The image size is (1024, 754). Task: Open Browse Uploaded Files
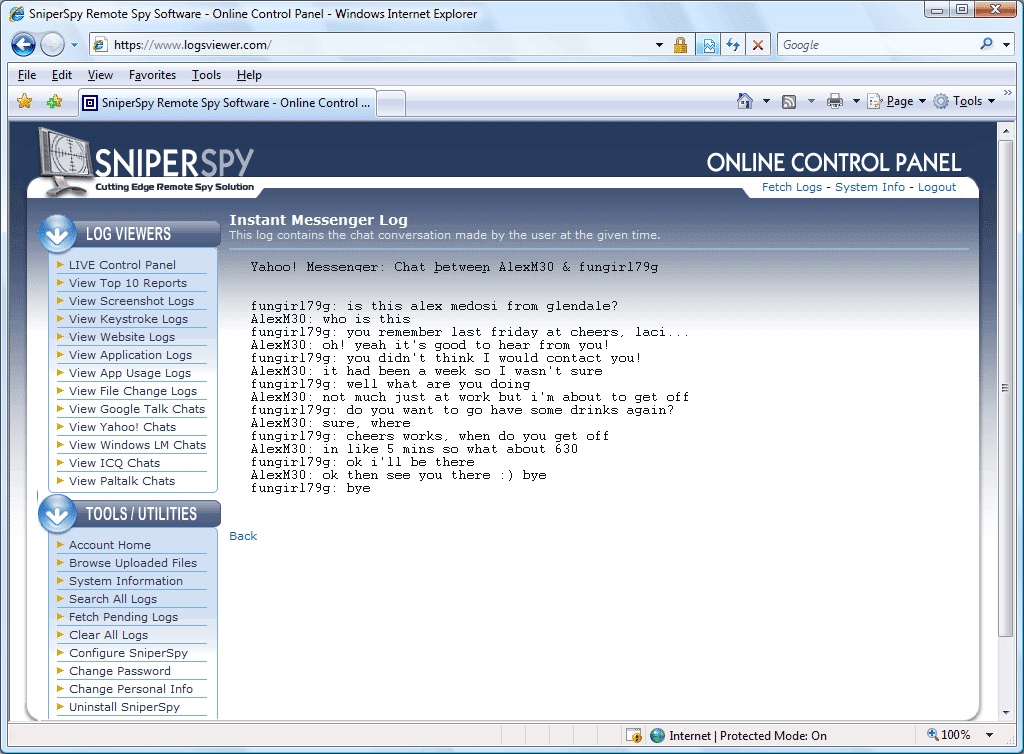pos(133,563)
